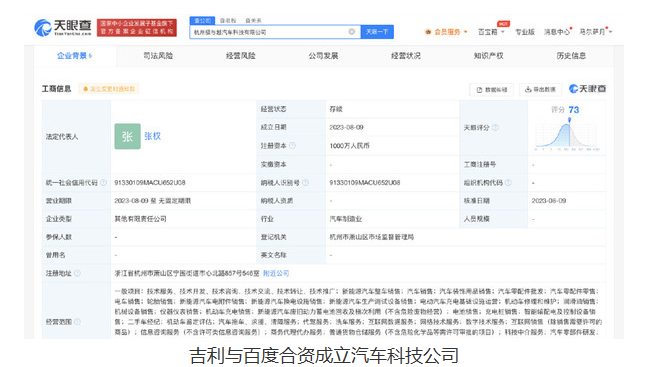This screenshot has width=655, height=367.
Task: Click taxpayer ID 91330109MACU652U08 beside 纳税人识别号
Action: click(365, 182)
